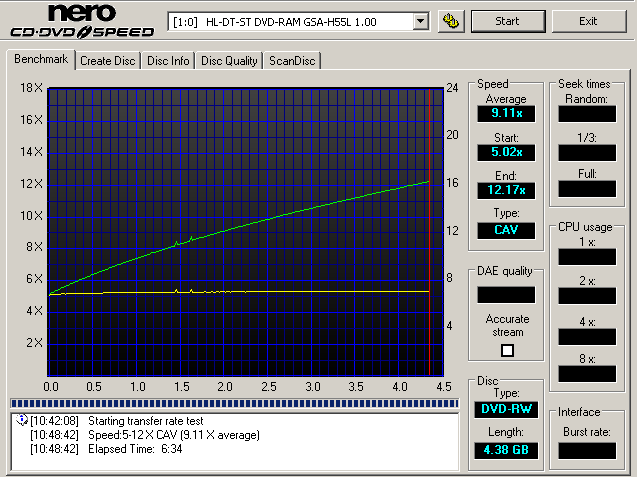Click the Exit button
Viewport: 637px width, 477px height.
coord(589,21)
